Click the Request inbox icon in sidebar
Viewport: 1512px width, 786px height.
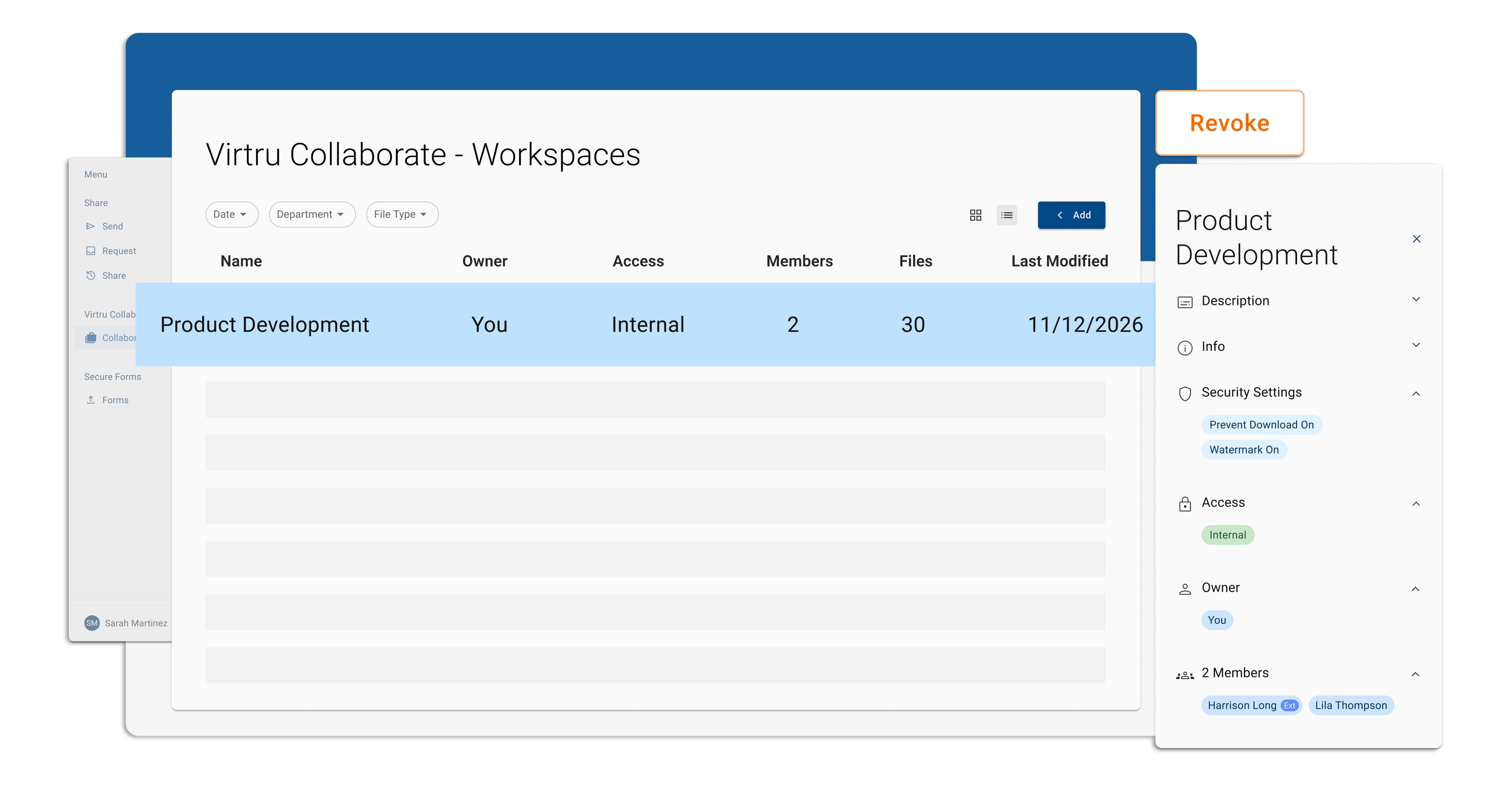[90, 251]
